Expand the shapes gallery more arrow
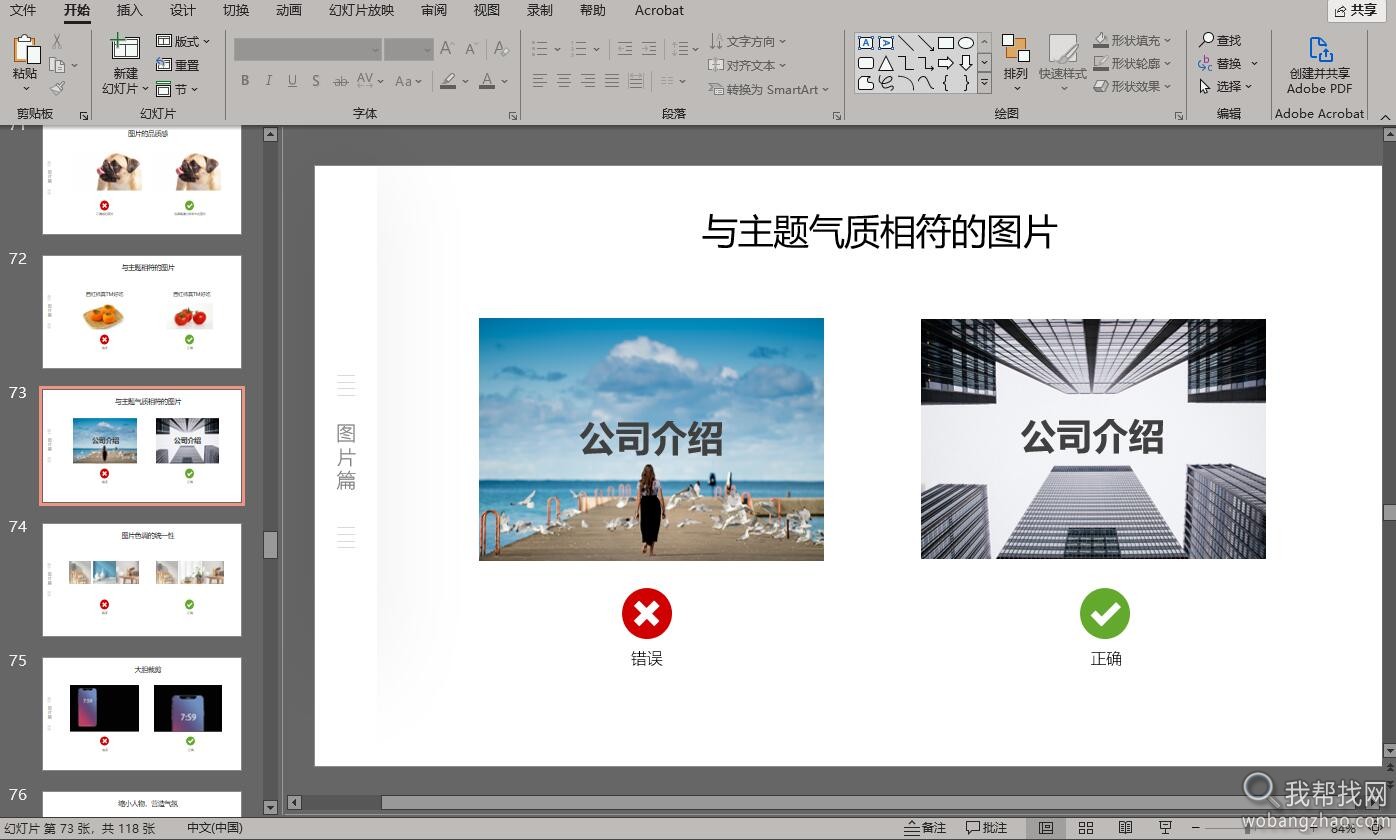 984,83
